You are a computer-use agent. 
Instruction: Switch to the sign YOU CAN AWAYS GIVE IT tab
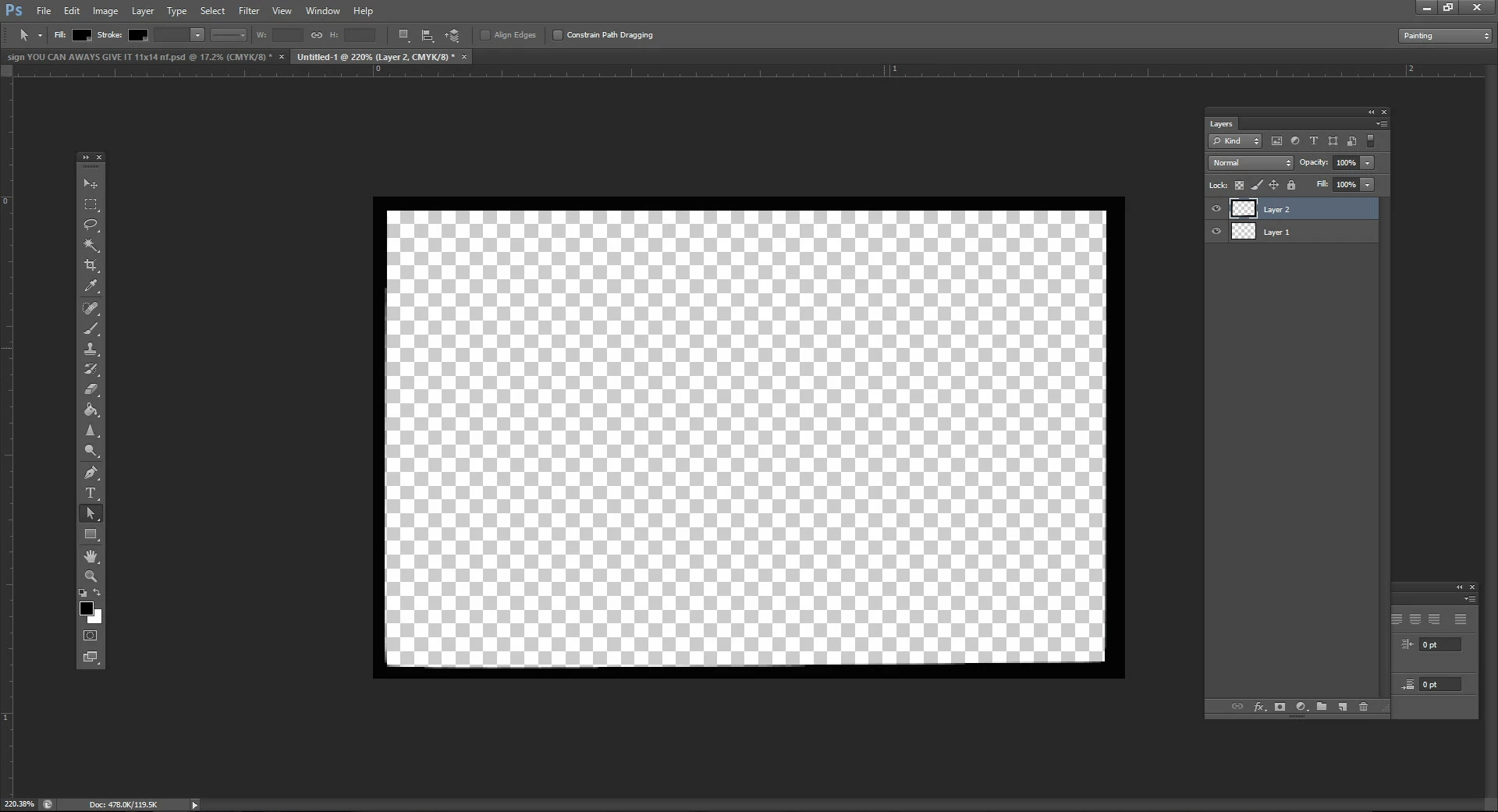(140, 57)
